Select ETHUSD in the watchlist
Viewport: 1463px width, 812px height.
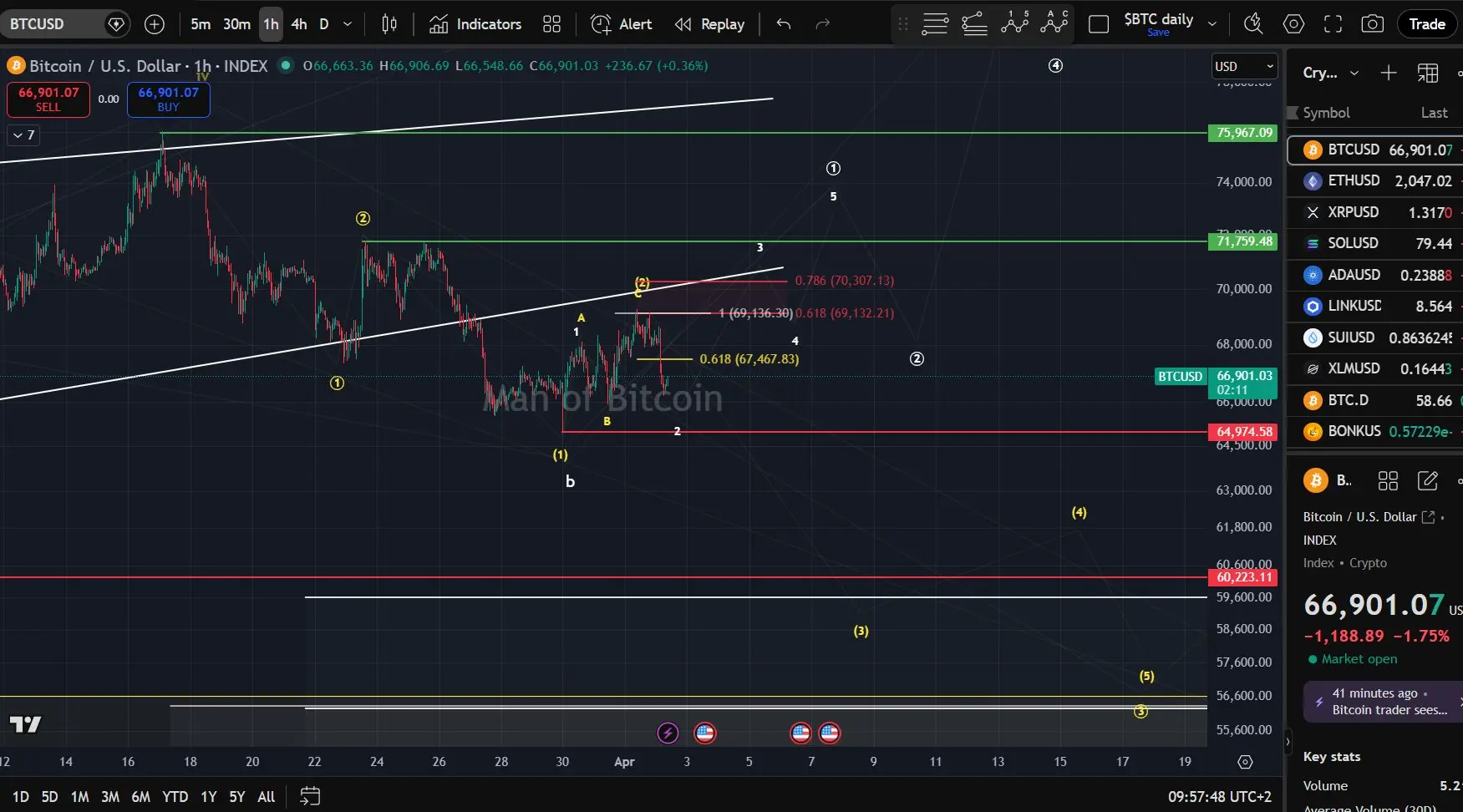(x=1375, y=180)
